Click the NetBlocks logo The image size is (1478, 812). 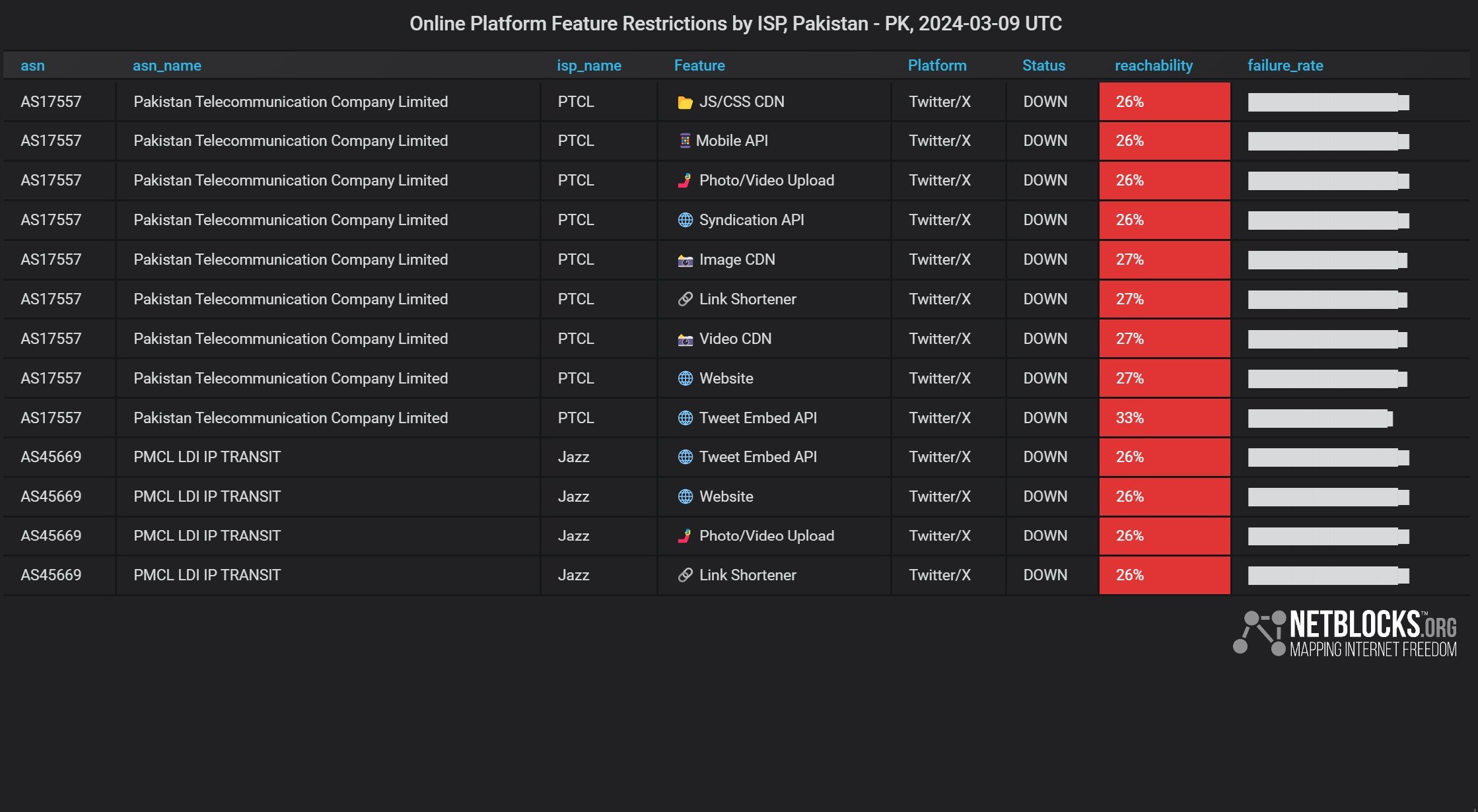coord(1345,634)
